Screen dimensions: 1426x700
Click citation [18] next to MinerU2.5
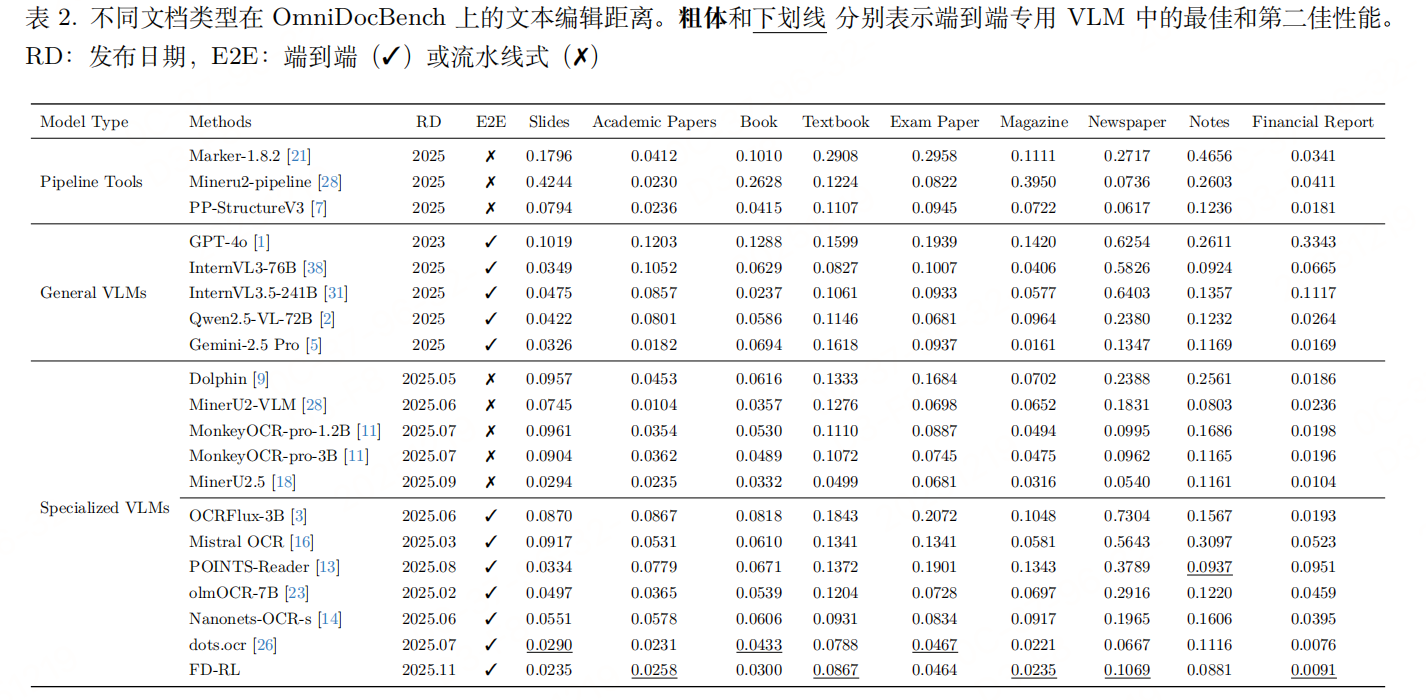284,482
